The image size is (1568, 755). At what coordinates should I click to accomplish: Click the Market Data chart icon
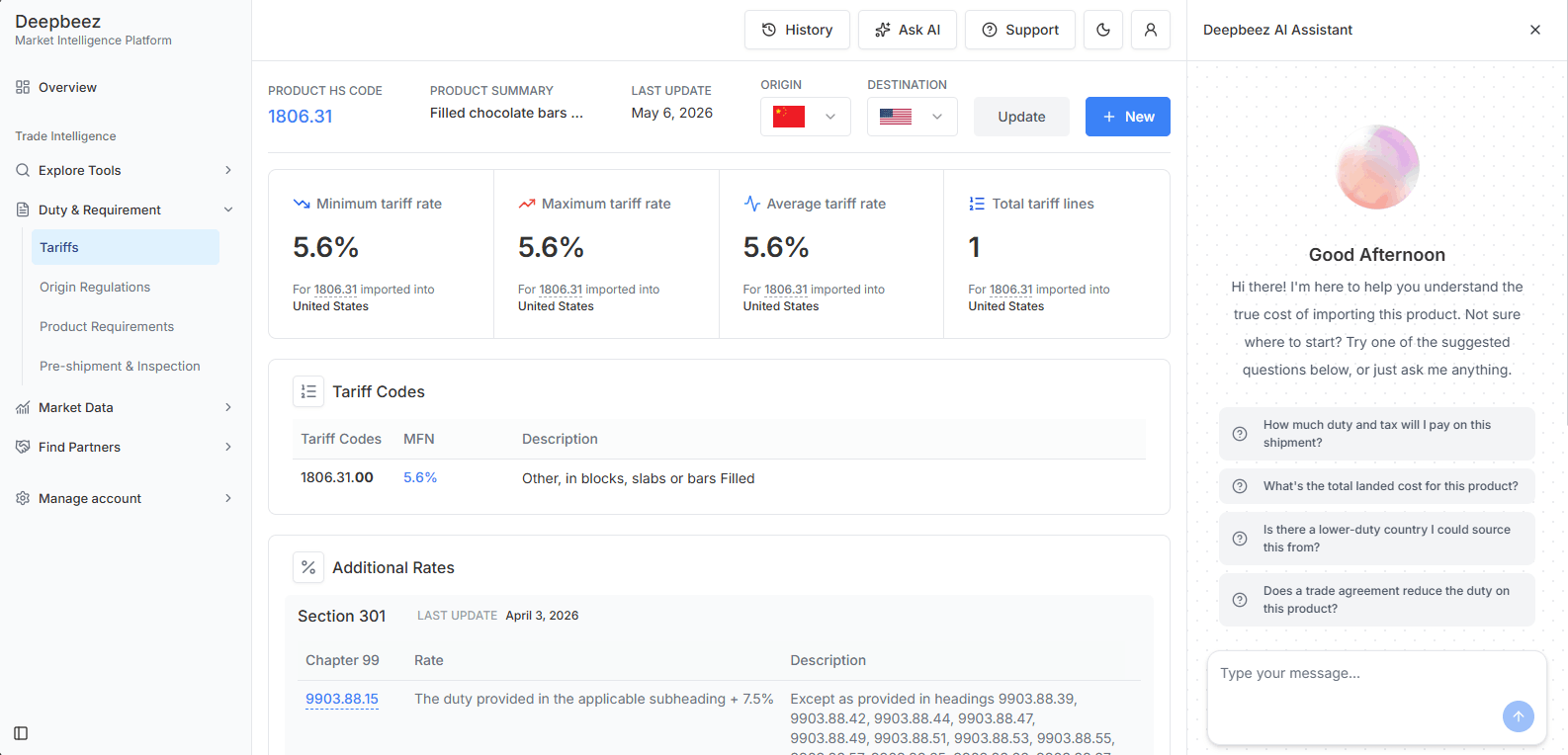point(23,407)
